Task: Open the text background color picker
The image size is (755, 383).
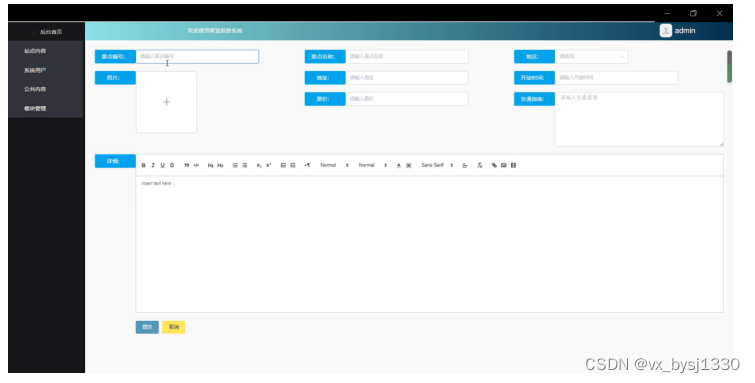Action: tap(408, 165)
